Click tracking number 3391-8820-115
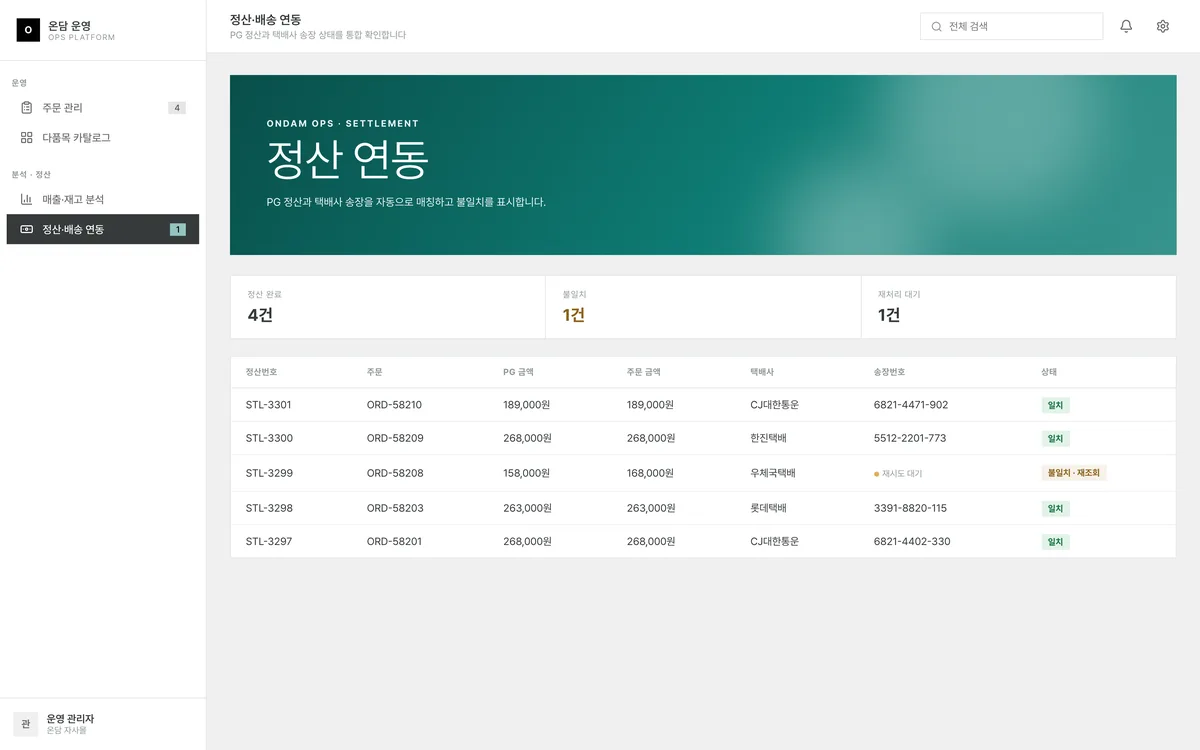The height and width of the screenshot is (750, 1200). 910,508
